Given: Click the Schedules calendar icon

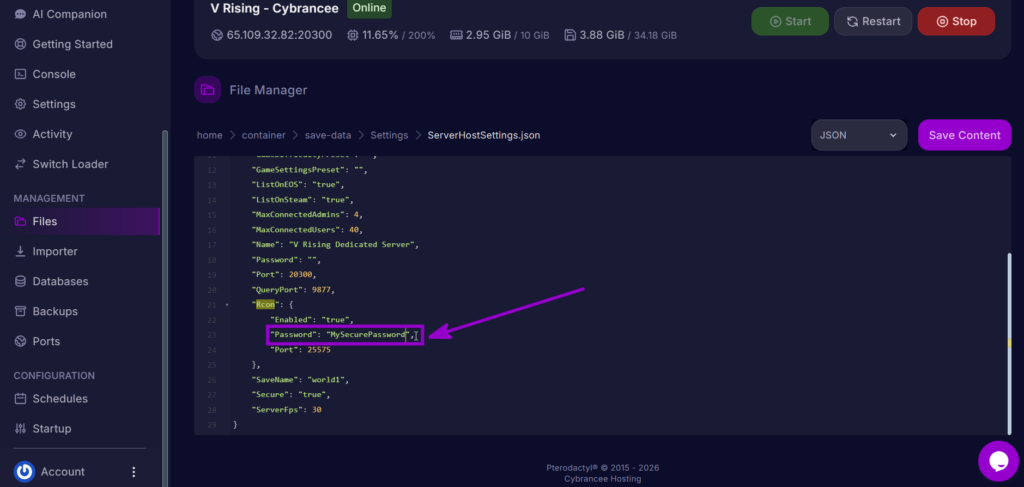Looking at the screenshot, I should 20,399.
